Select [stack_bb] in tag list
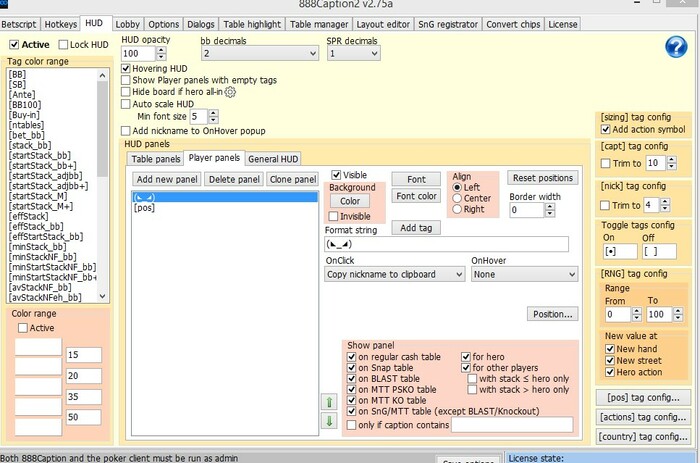The width and height of the screenshot is (700, 463). pos(30,146)
